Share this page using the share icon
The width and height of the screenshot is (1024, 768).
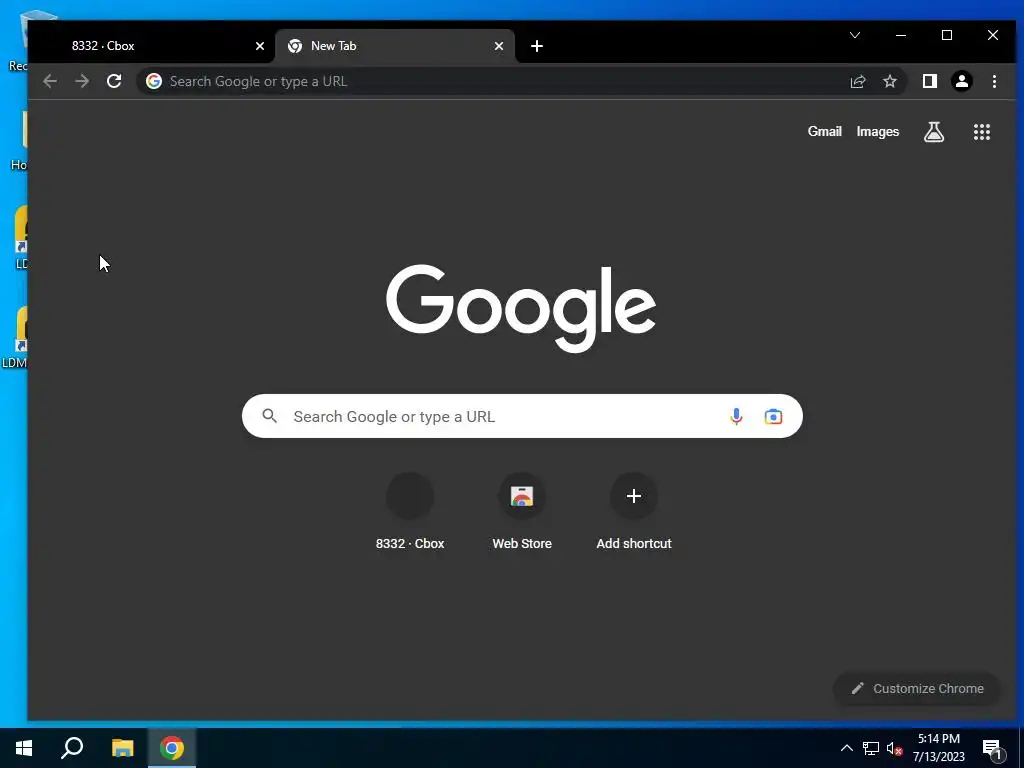(857, 81)
